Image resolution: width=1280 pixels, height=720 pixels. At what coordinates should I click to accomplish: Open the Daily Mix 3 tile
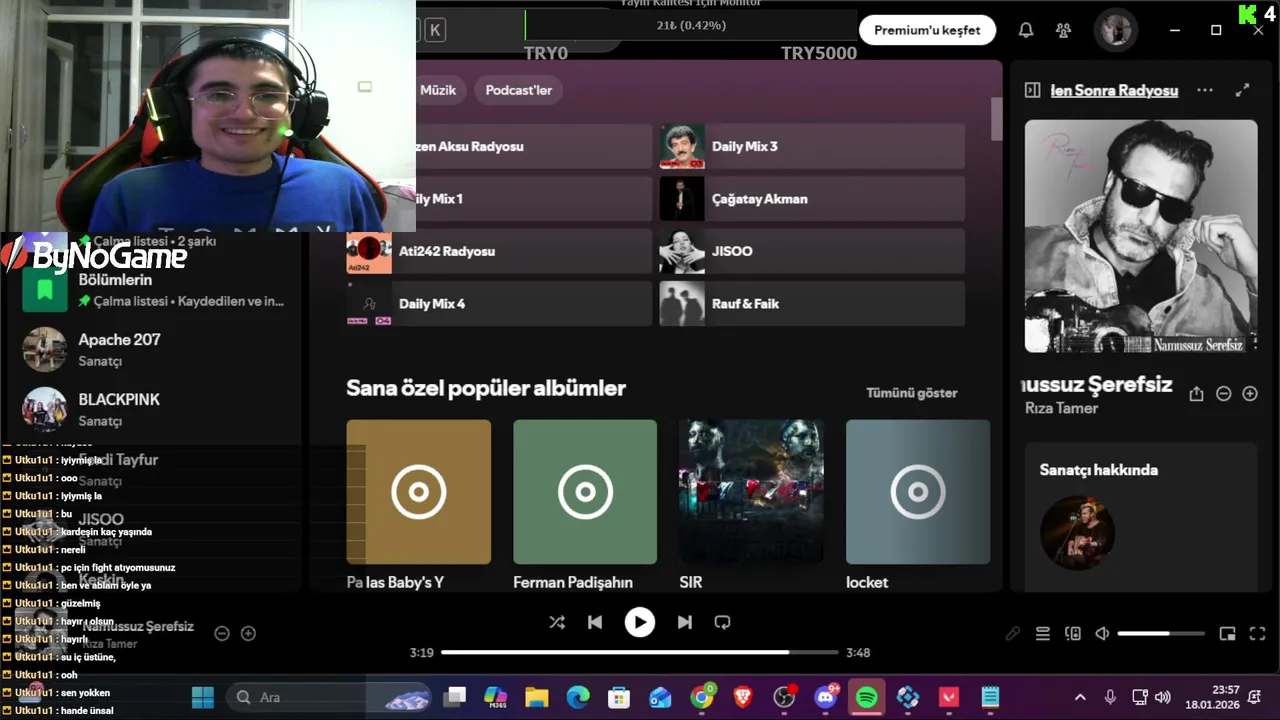point(812,146)
